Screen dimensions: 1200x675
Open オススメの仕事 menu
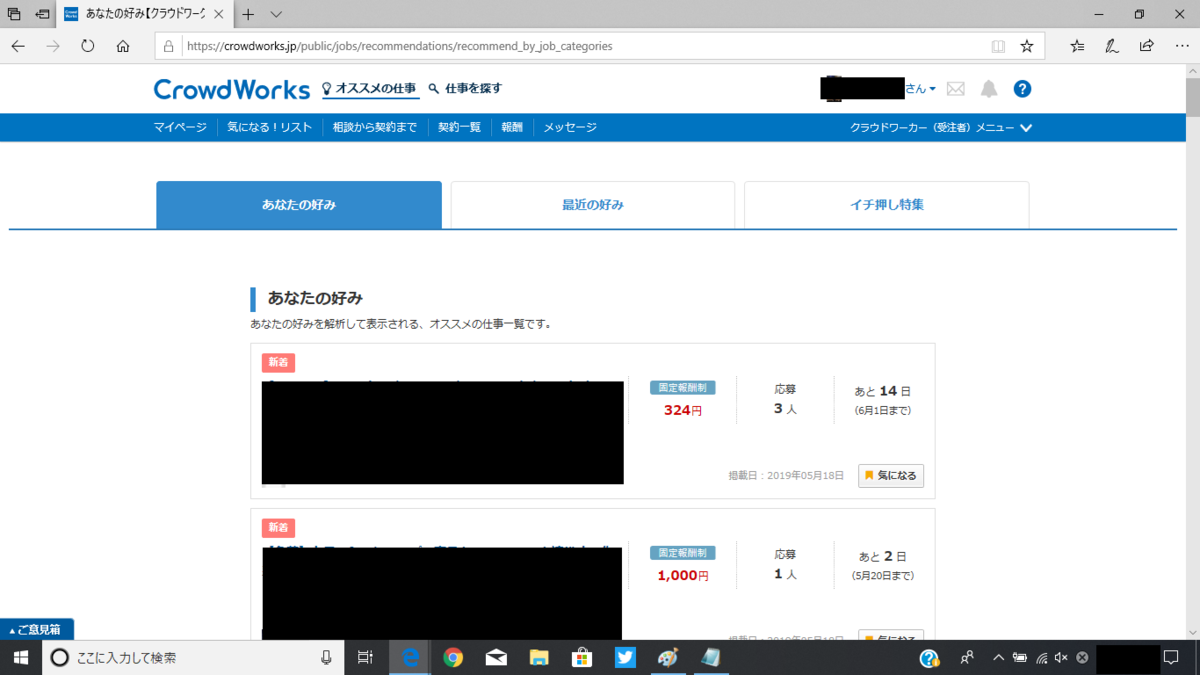coord(371,89)
